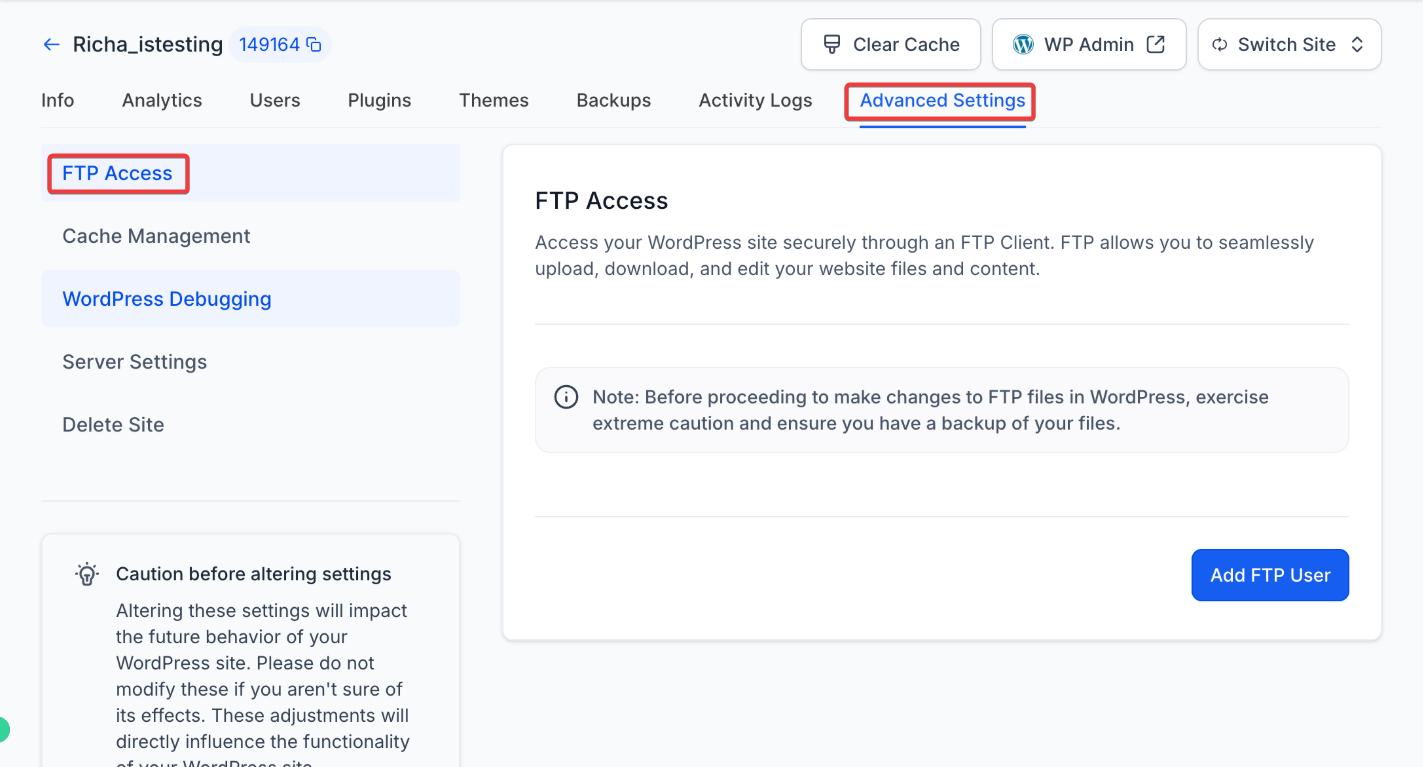Expand the Switch Site dropdown chevrons
Screen dimensions: 1423x767
(1357, 45)
